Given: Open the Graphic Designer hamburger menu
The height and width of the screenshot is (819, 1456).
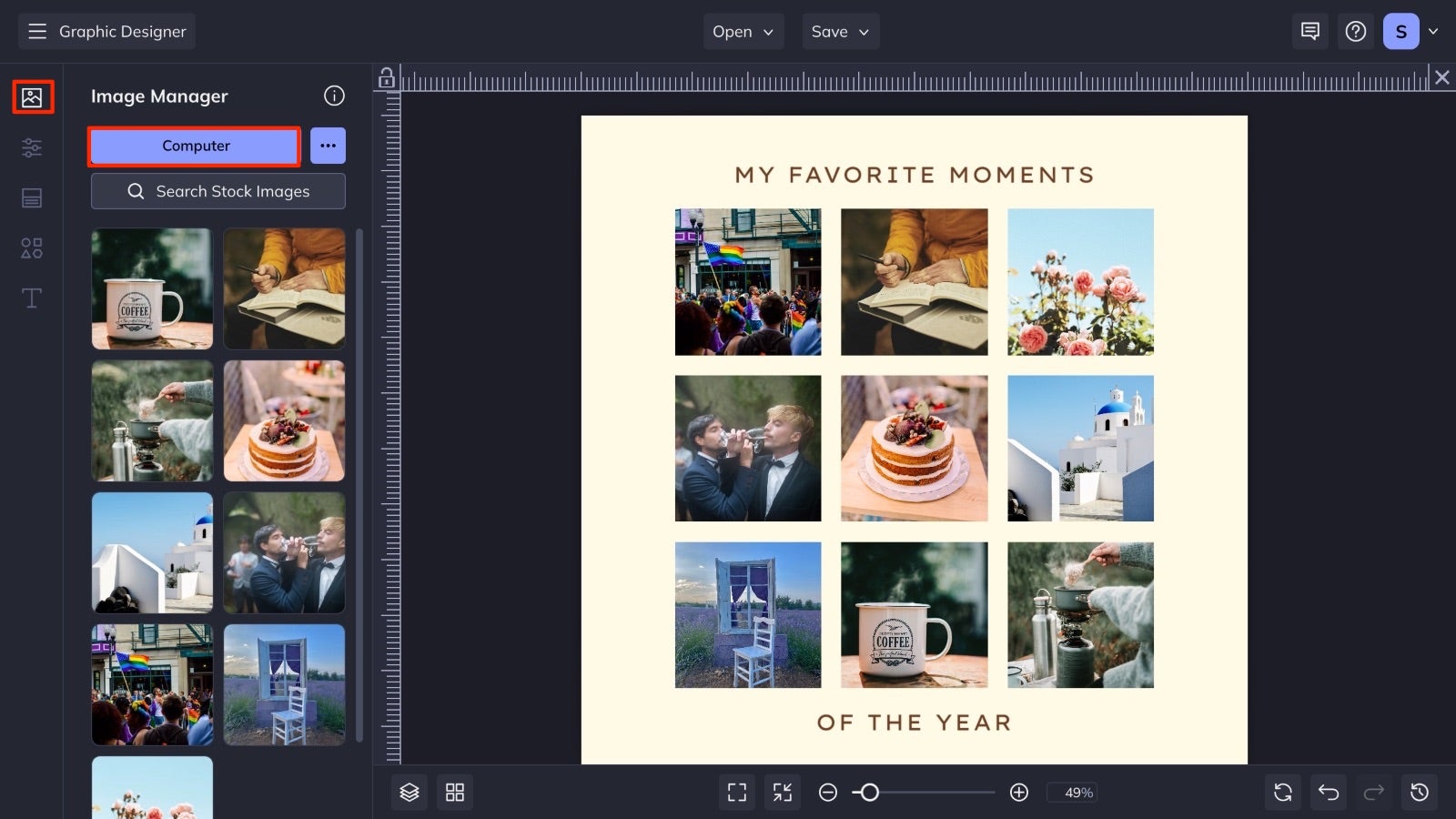Looking at the screenshot, I should [x=36, y=31].
